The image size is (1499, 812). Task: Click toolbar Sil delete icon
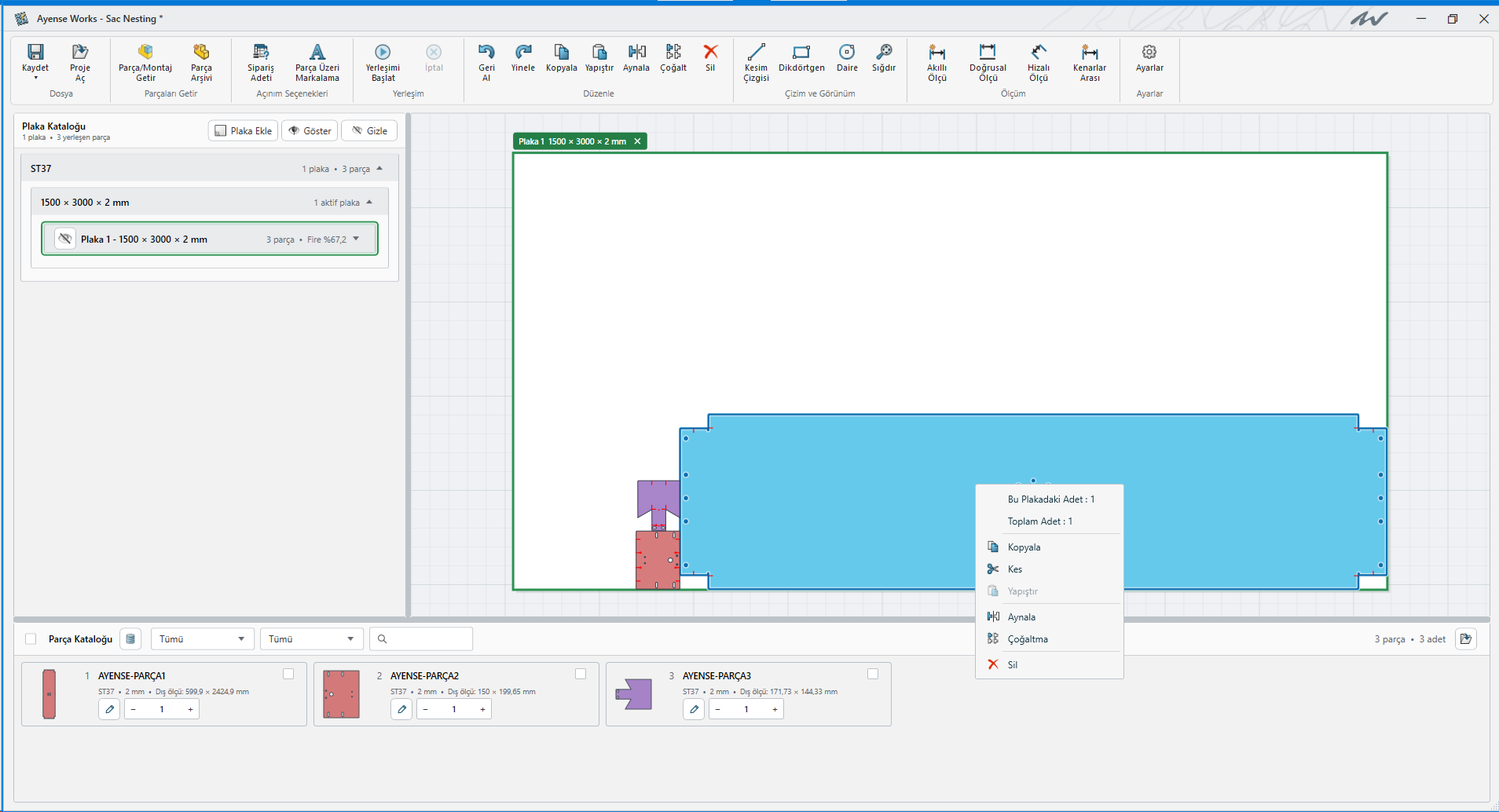click(x=710, y=52)
